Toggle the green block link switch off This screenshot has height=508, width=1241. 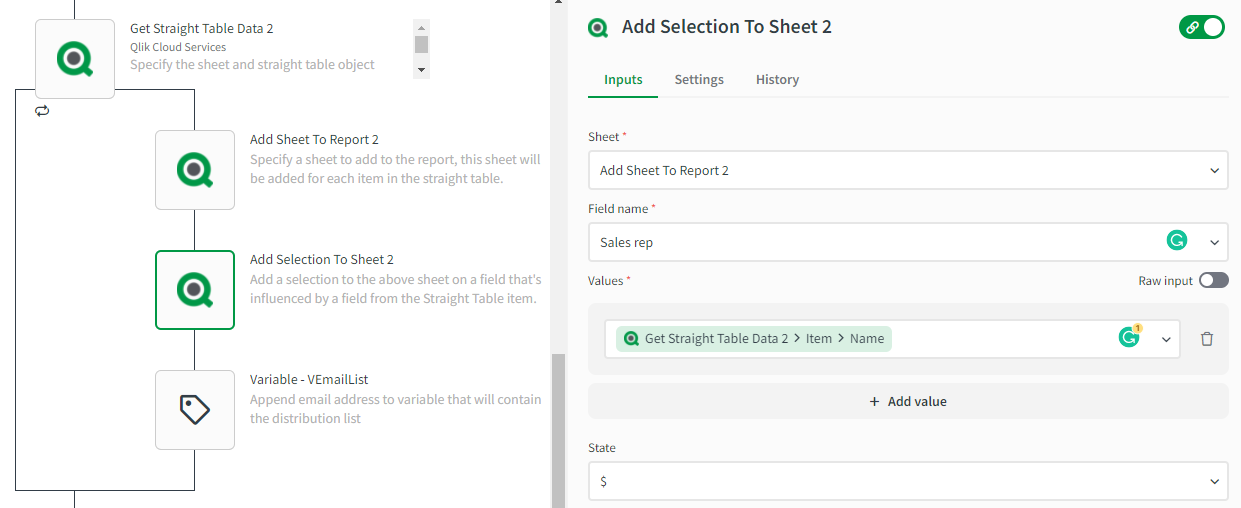[1201, 28]
